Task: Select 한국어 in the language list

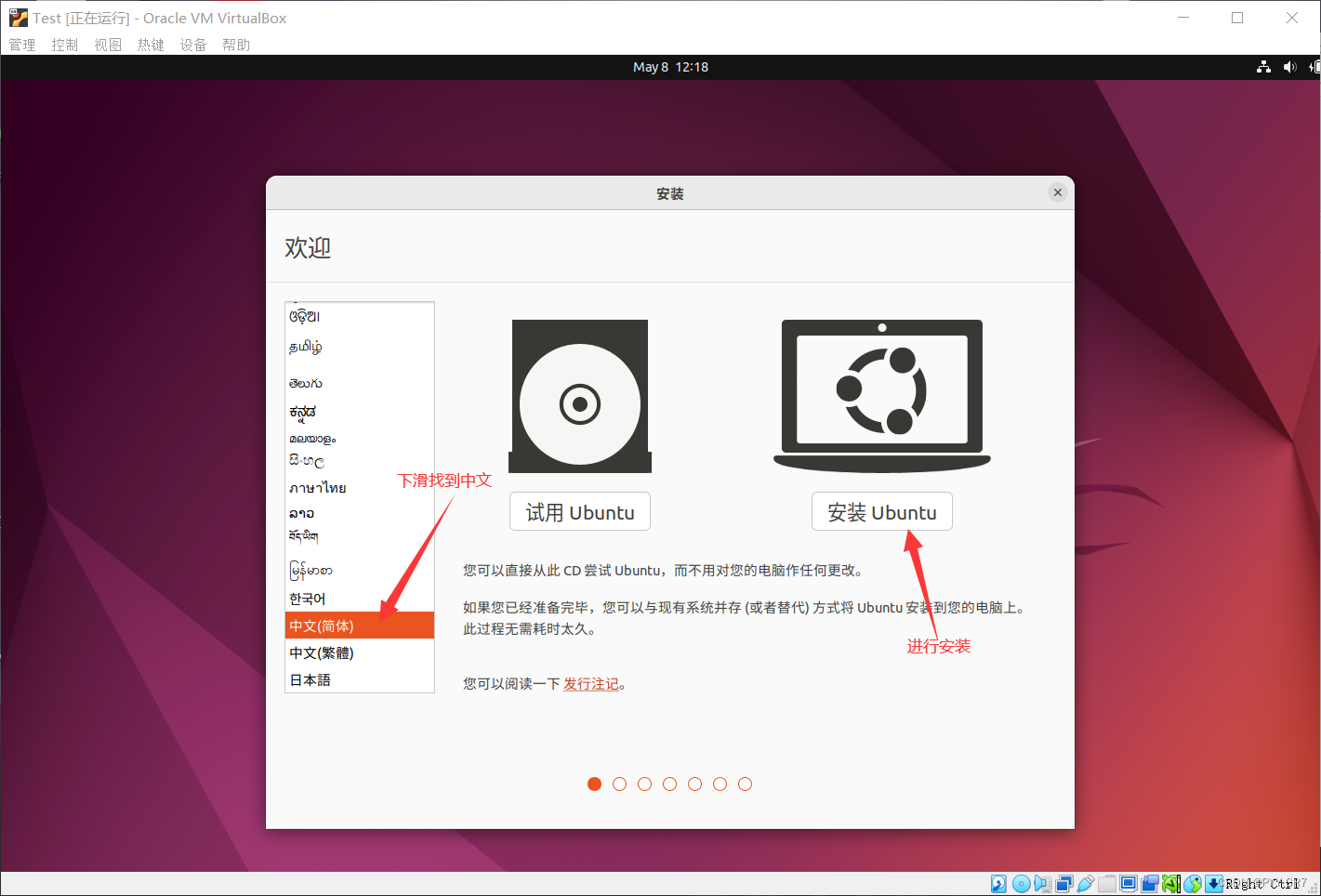Action: tap(360, 599)
